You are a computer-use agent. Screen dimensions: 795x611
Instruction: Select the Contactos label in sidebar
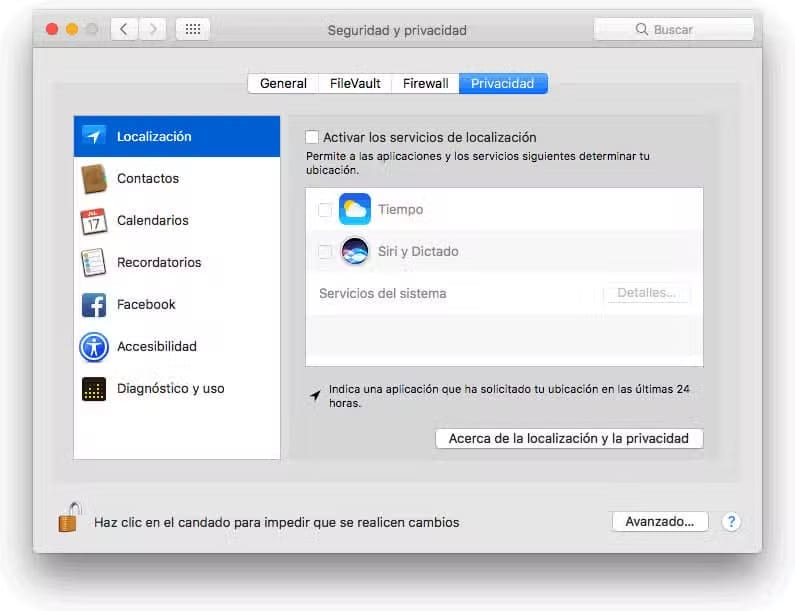pos(148,178)
